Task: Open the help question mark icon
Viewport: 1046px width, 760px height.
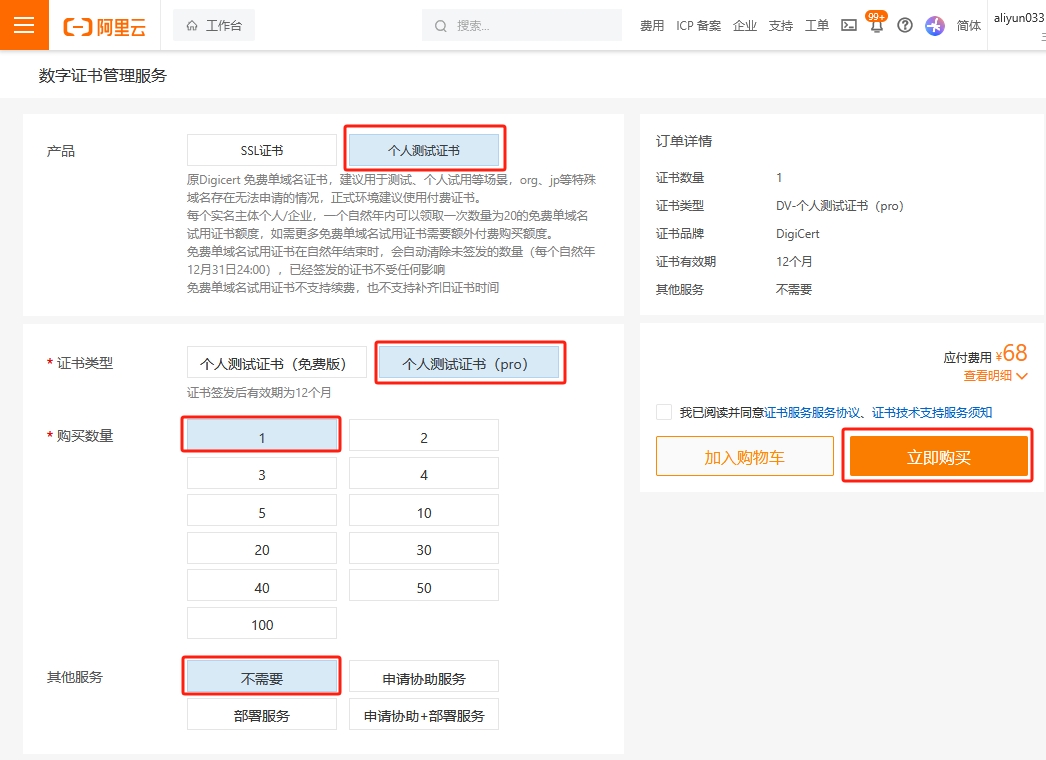Action: [x=905, y=25]
